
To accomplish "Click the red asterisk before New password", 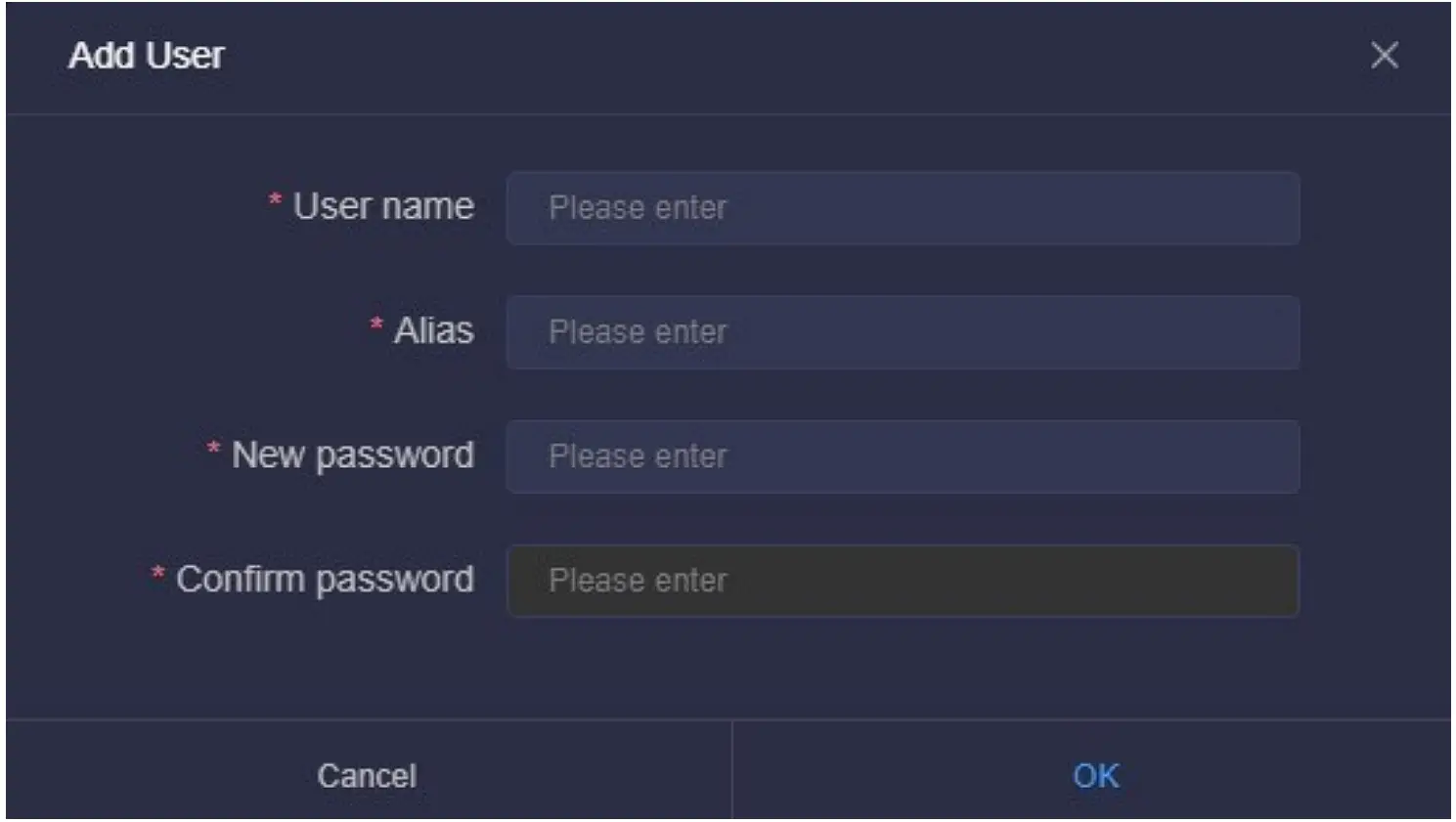I will (x=213, y=450).
